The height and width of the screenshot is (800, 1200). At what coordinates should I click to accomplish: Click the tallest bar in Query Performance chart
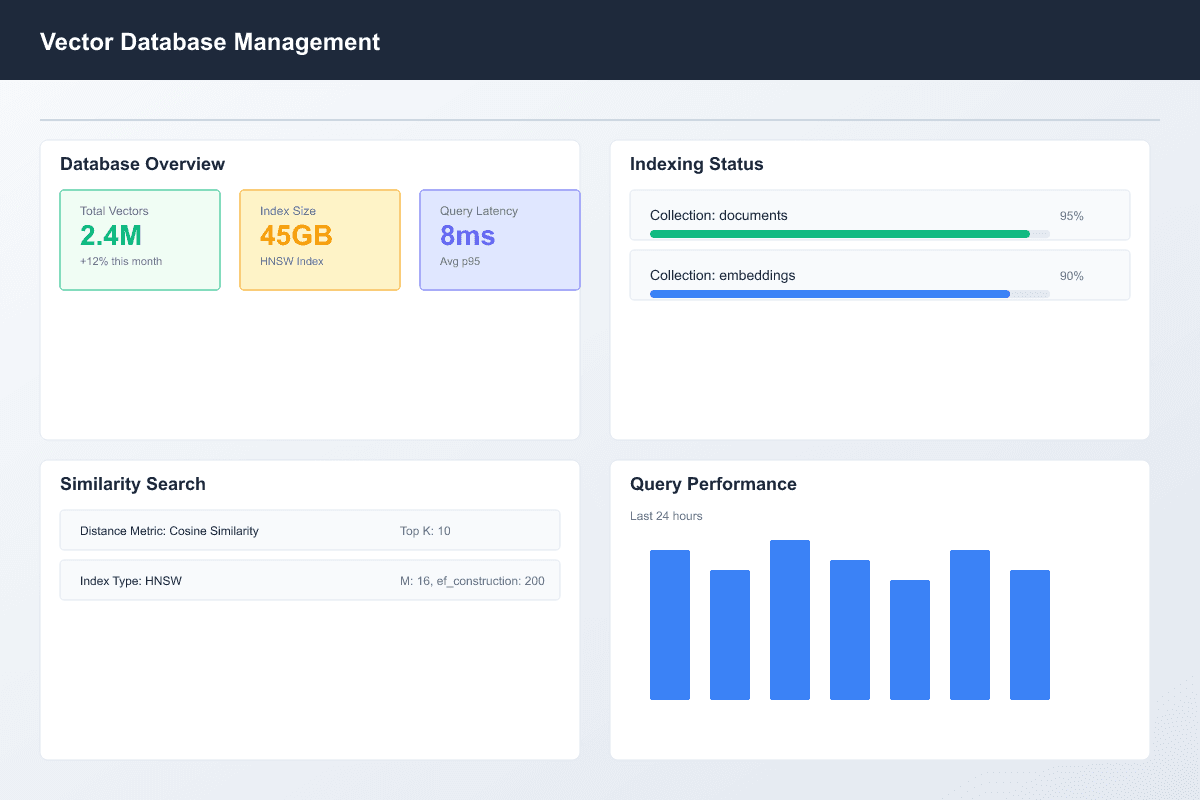coord(789,620)
